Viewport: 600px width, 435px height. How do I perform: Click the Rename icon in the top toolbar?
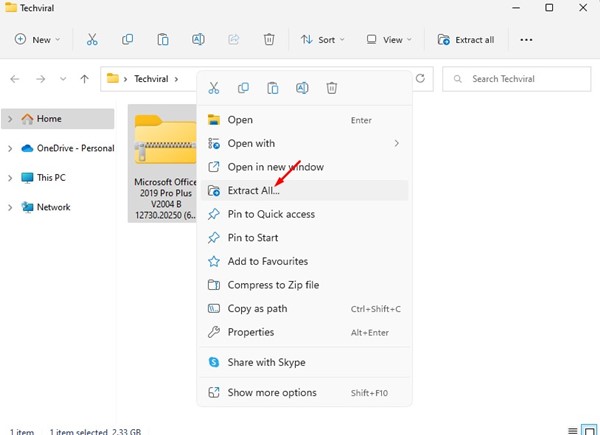[x=198, y=39]
